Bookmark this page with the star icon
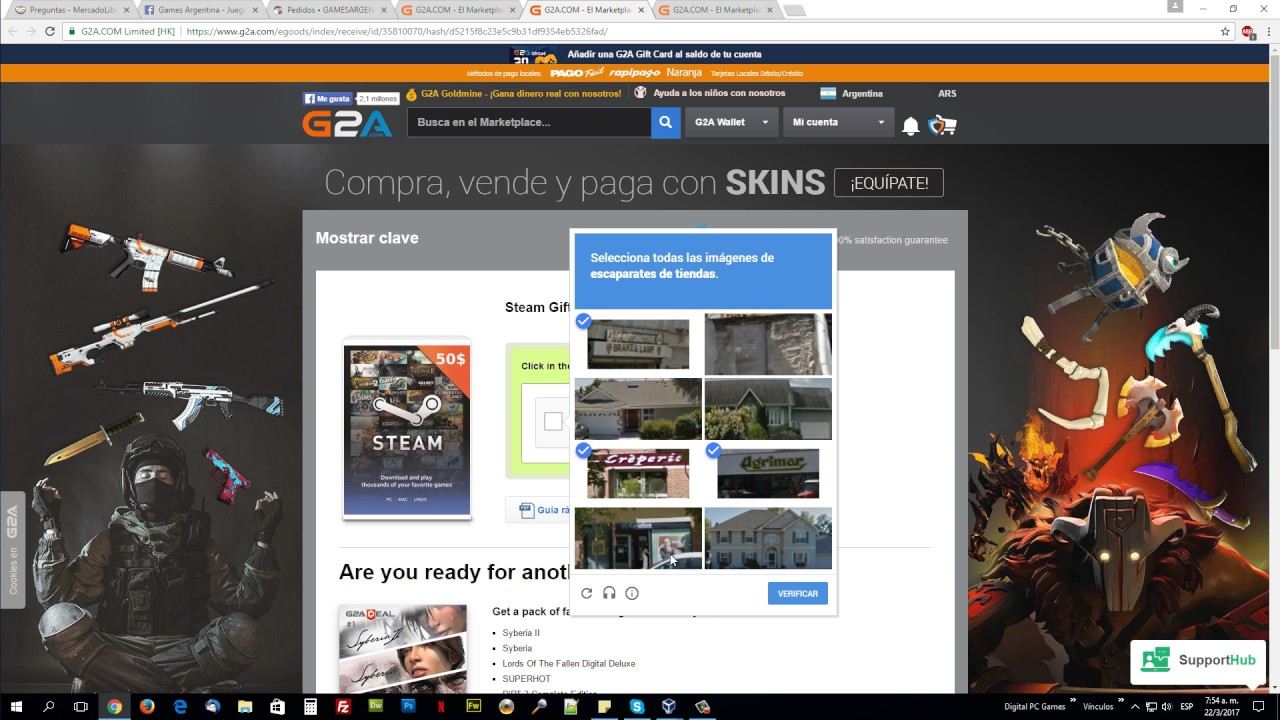This screenshot has height=720, width=1280. (1225, 31)
